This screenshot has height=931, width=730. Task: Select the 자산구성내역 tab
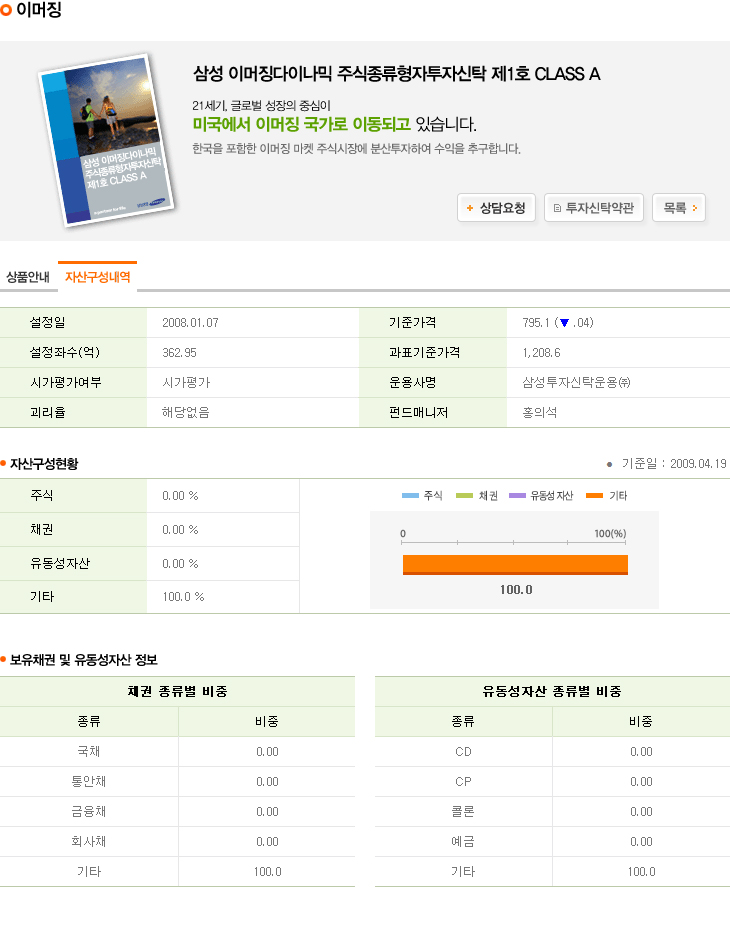click(97, 277)
